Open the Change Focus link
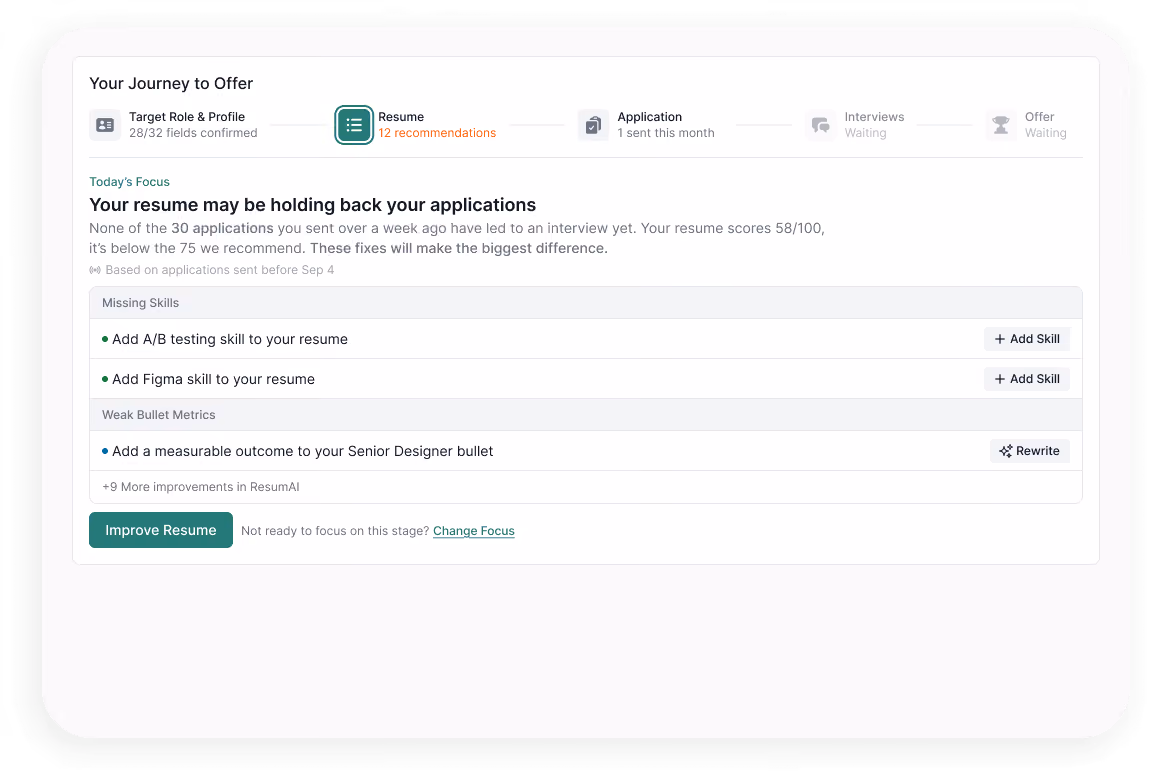1158x781 pixels. click(473, 531)
